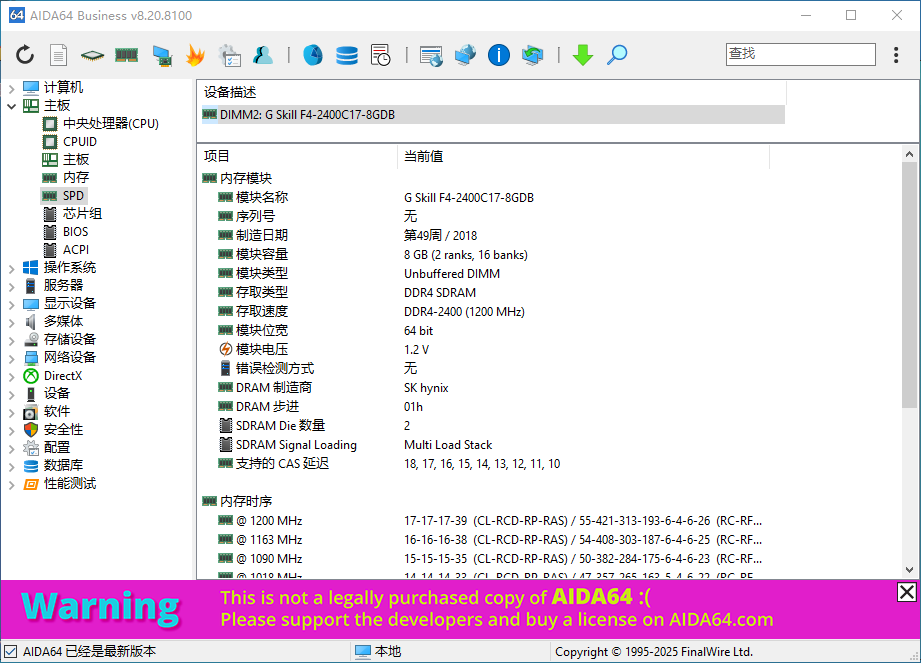921x663 pixels.
Task: Toggle the checkbox in the status bar
Action: (10, 651)
